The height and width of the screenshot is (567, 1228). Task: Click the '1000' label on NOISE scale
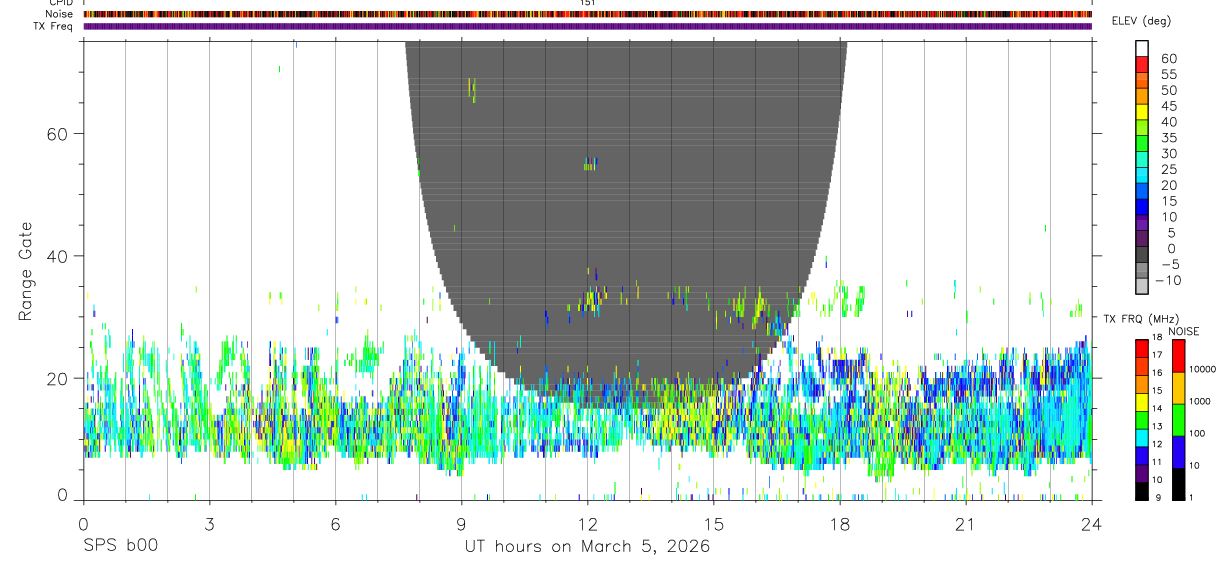[x=1200, y=400]
